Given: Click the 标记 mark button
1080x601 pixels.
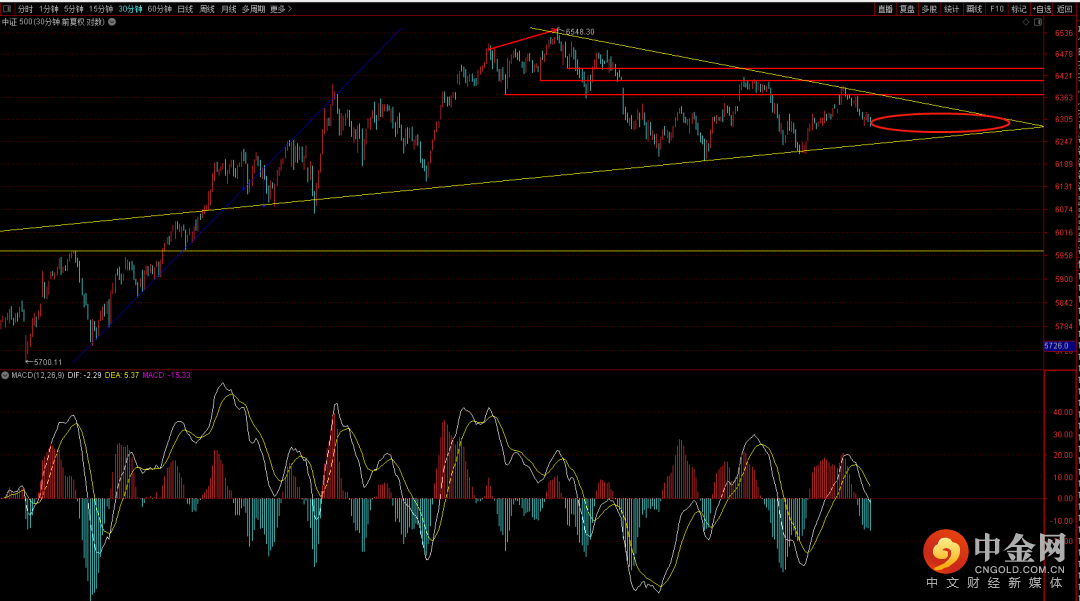Looking at the screenshot, I should coord(1019,9).
